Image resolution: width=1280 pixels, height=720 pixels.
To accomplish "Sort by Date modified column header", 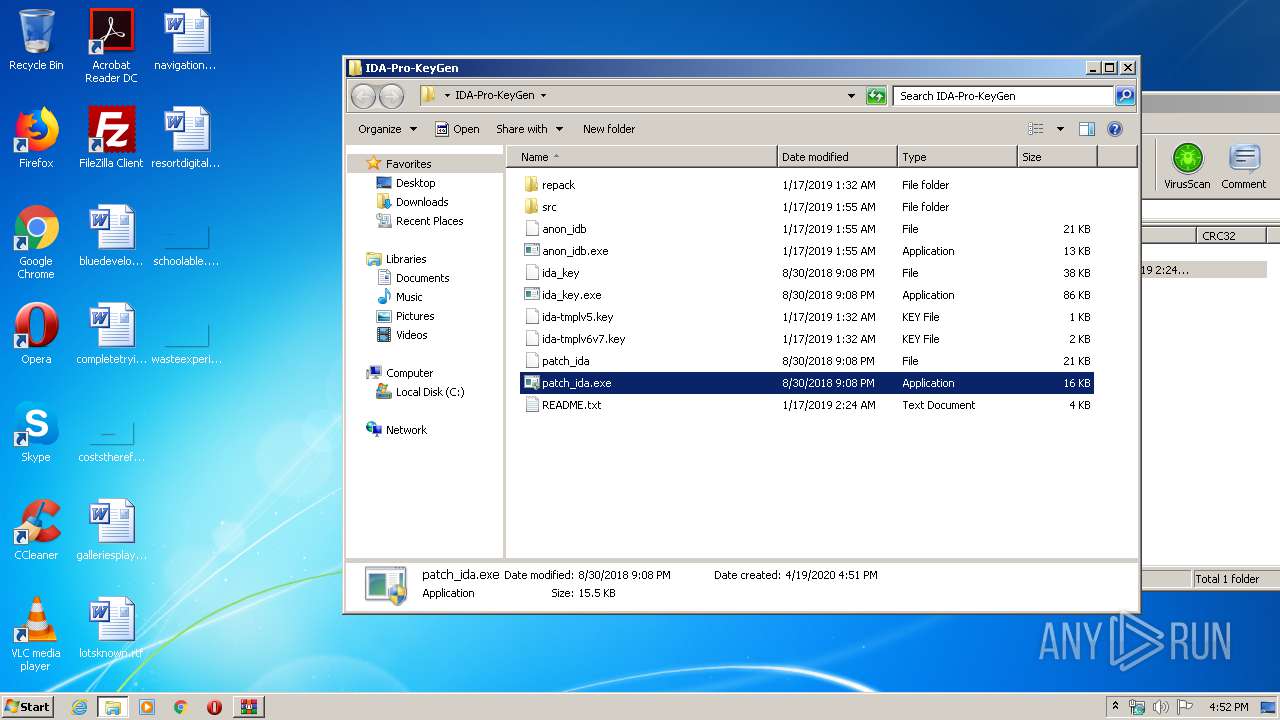I will click(x=837, y=157).
